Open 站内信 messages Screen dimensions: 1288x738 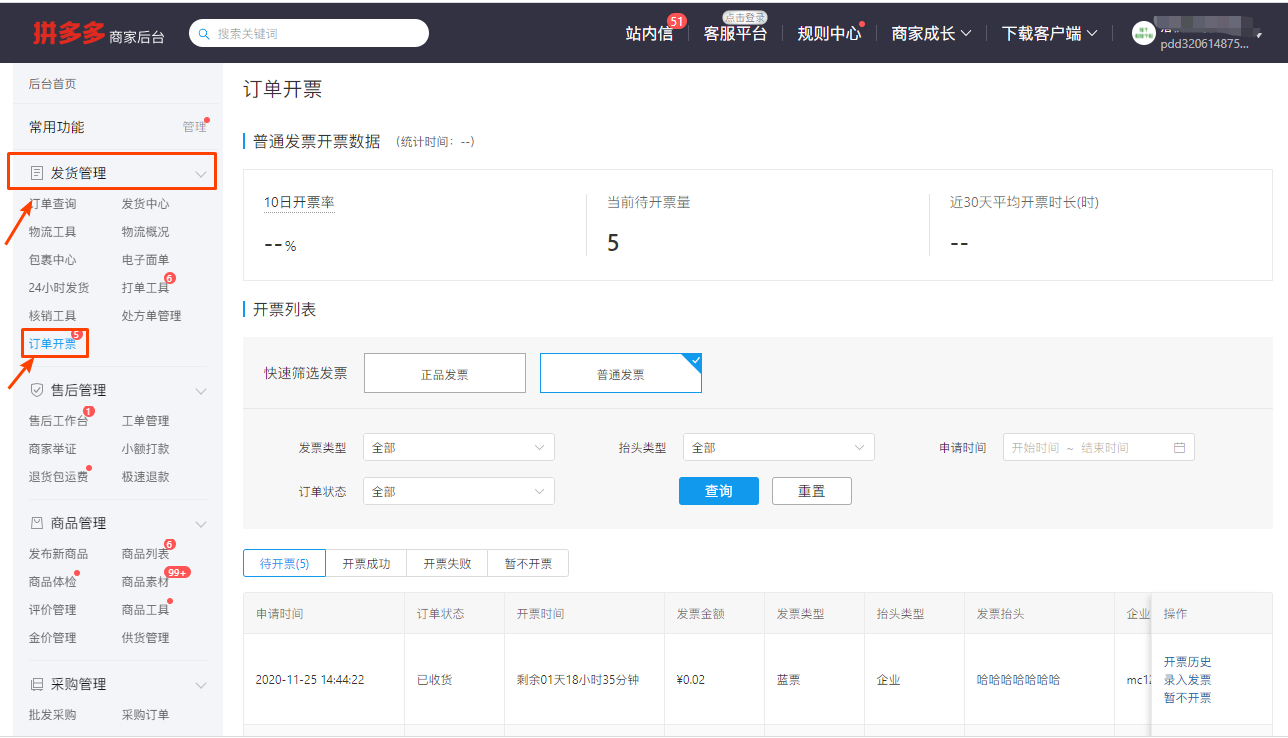tap(649, 33)
